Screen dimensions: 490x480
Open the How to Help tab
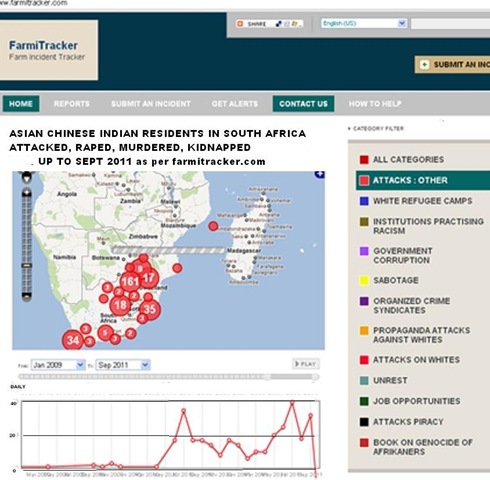click(x=375, y=104)
